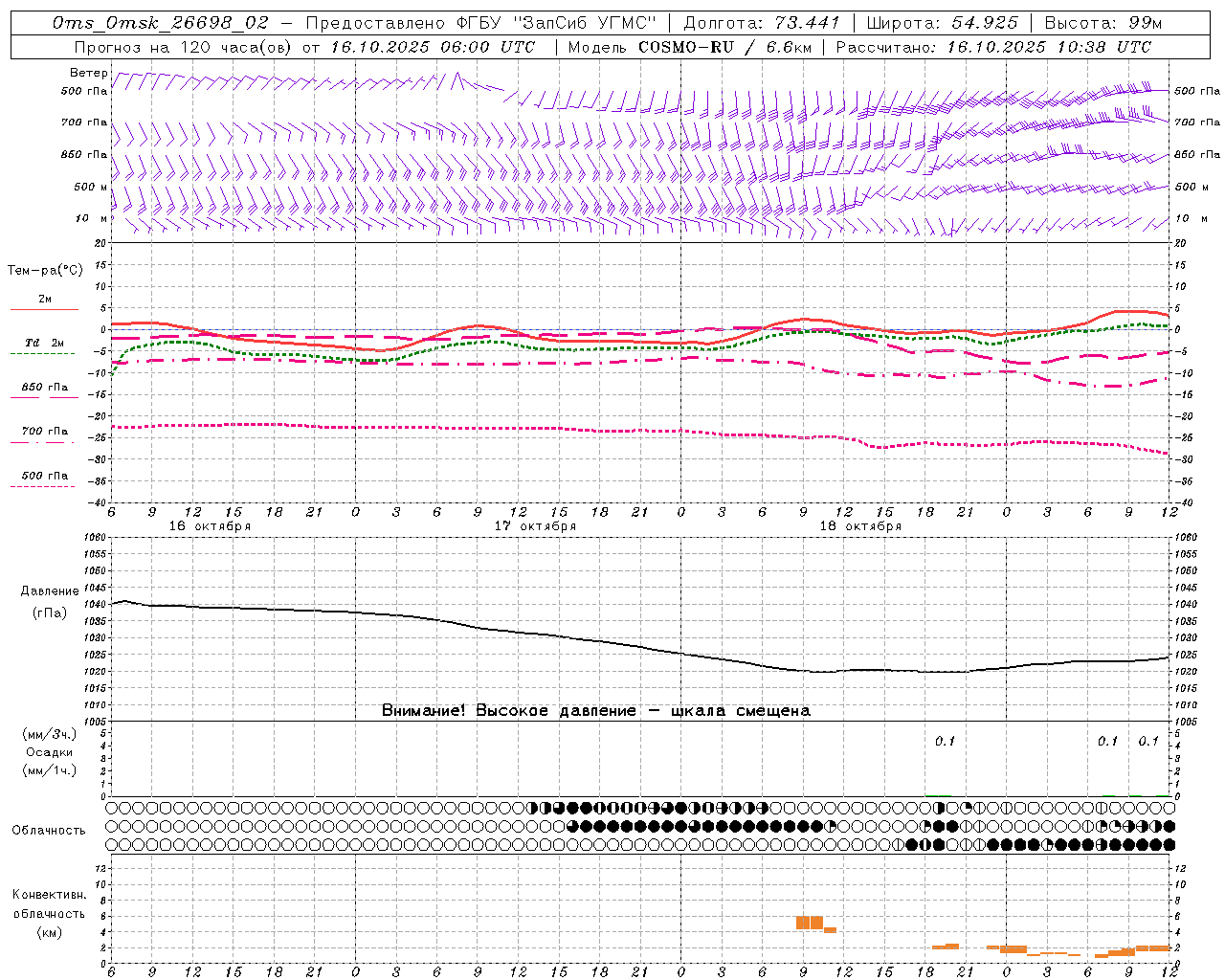Click the Высота: 99м elevation value
Screen dimensions: 1225x980
pos(1103,23)
